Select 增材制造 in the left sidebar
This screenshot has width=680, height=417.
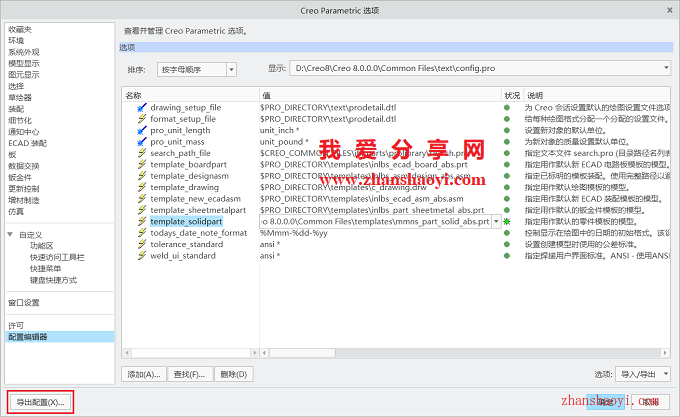24,200
